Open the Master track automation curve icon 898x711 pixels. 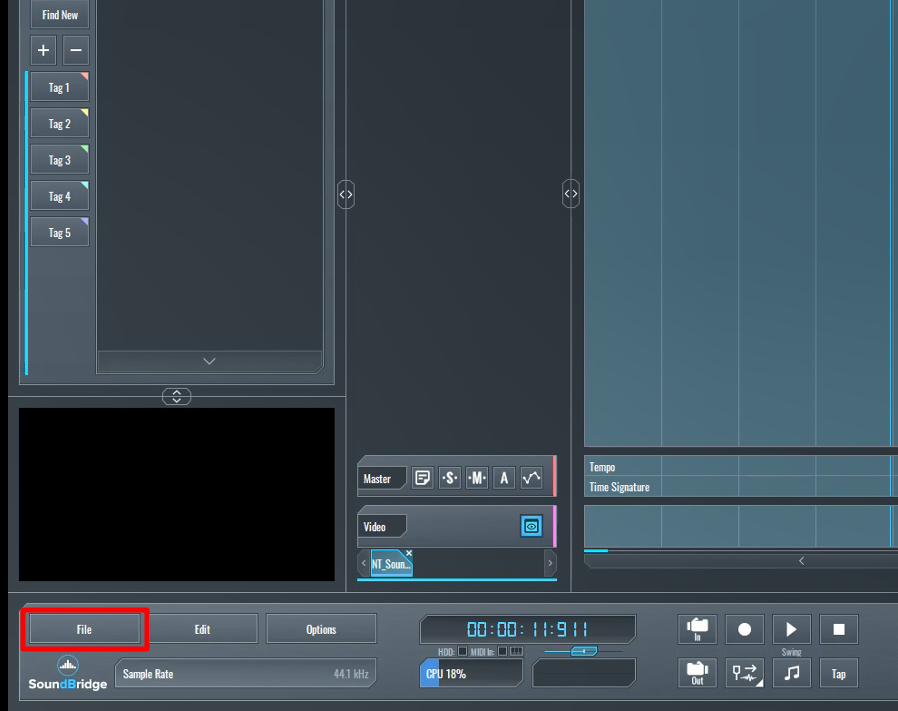[x=531, y=478]
